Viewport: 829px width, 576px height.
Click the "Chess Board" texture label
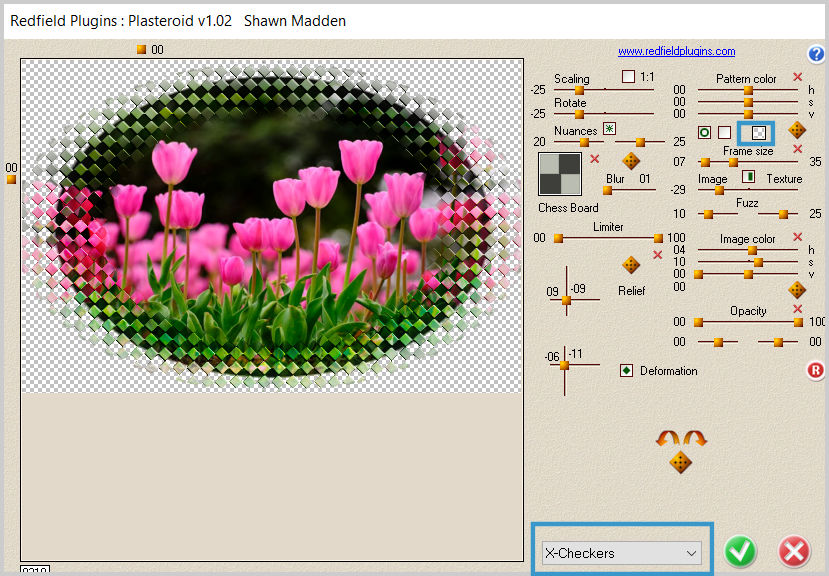coord(568,208)
